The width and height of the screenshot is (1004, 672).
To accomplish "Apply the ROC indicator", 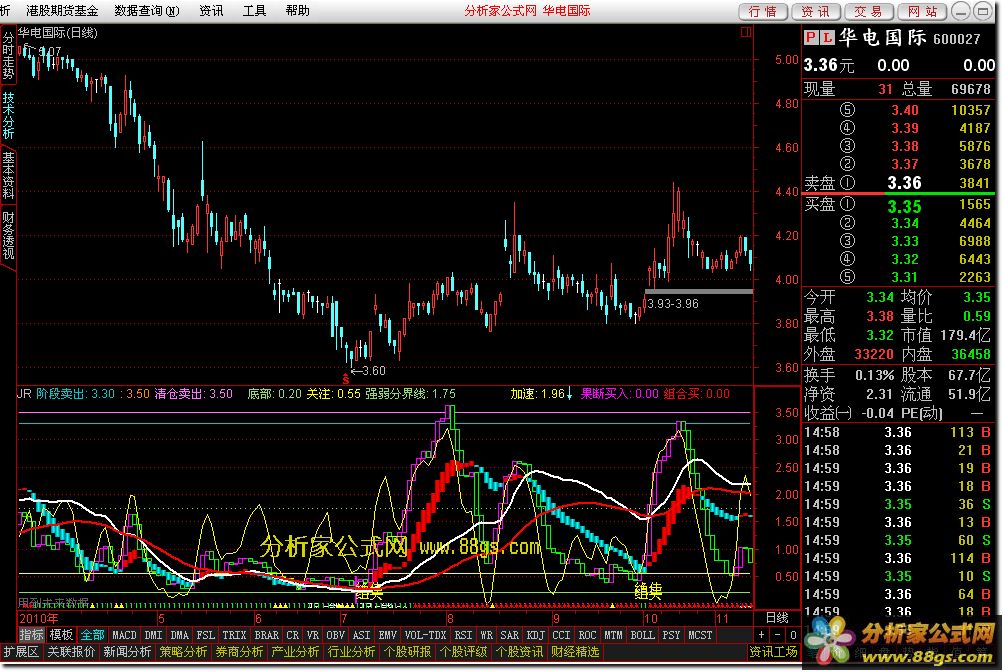I will (587, 635).
